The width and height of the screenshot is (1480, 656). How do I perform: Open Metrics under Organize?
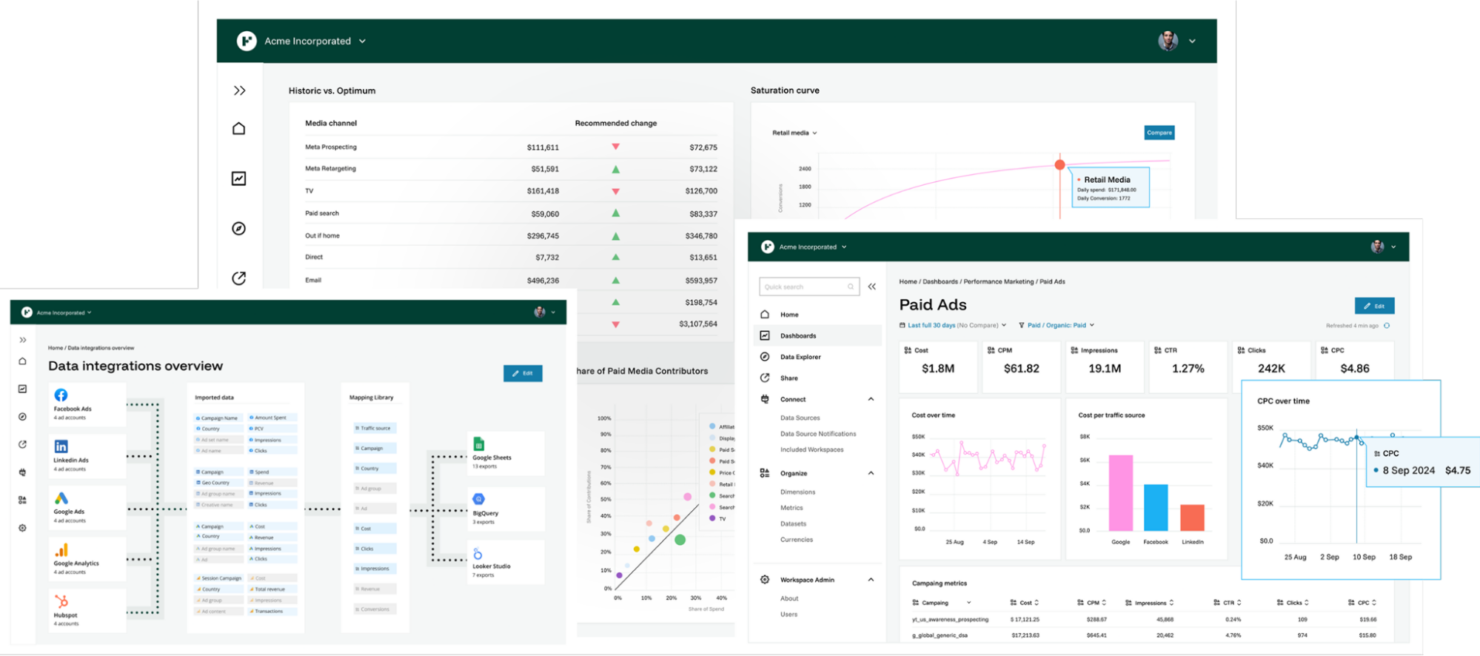pyautogui.click(x=791, y=508)
